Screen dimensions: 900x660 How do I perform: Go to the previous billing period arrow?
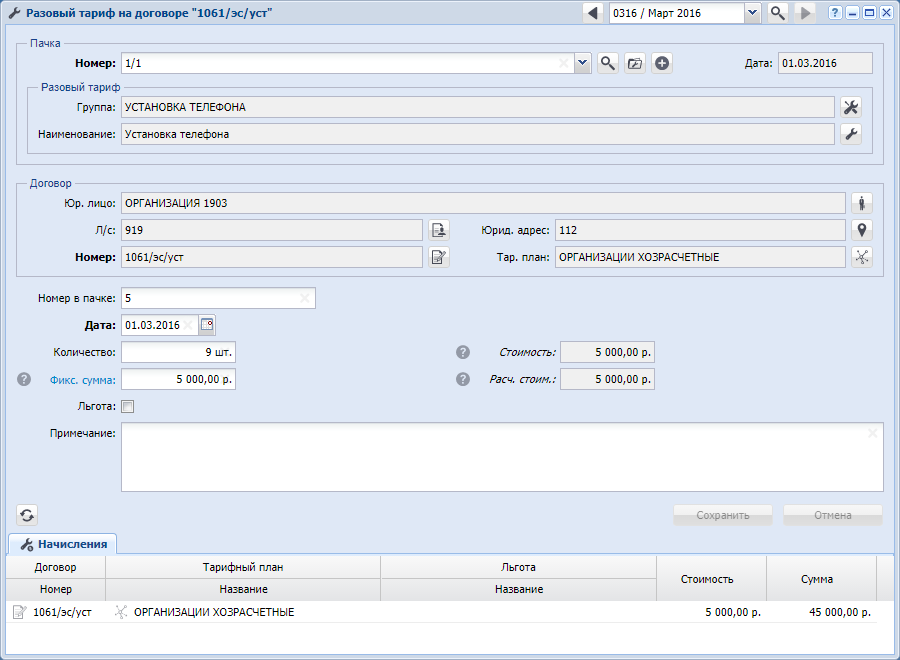click(593, 13)
